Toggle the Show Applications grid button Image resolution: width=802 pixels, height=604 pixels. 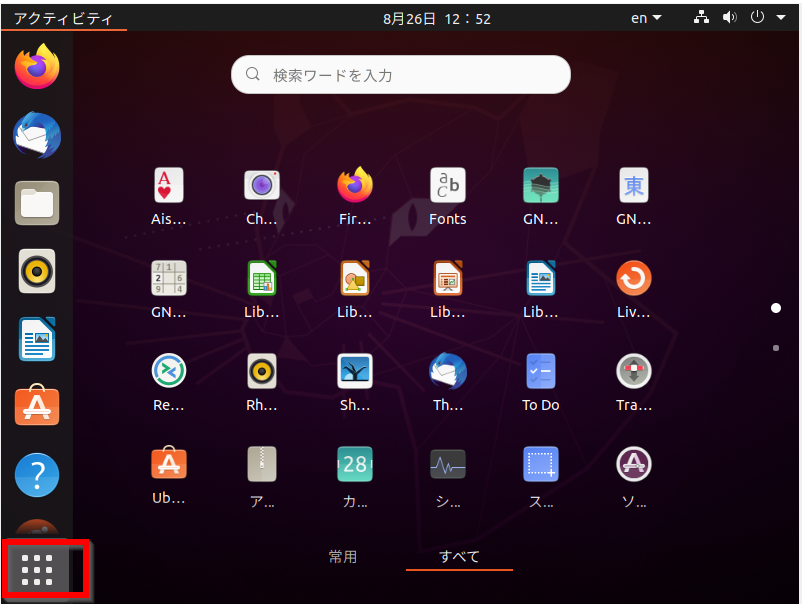coord(37,569)
